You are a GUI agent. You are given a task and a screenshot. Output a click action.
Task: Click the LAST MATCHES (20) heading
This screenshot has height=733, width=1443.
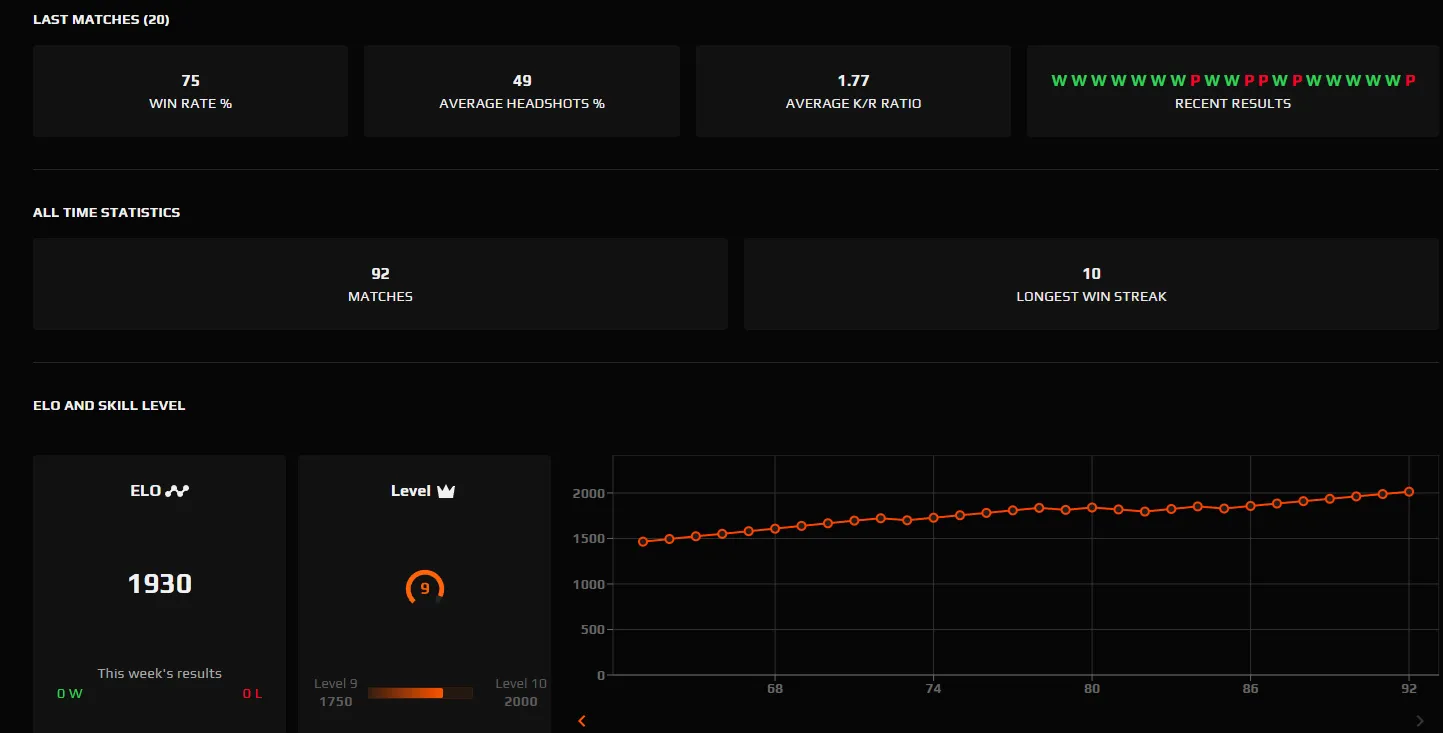pos(100,19)
